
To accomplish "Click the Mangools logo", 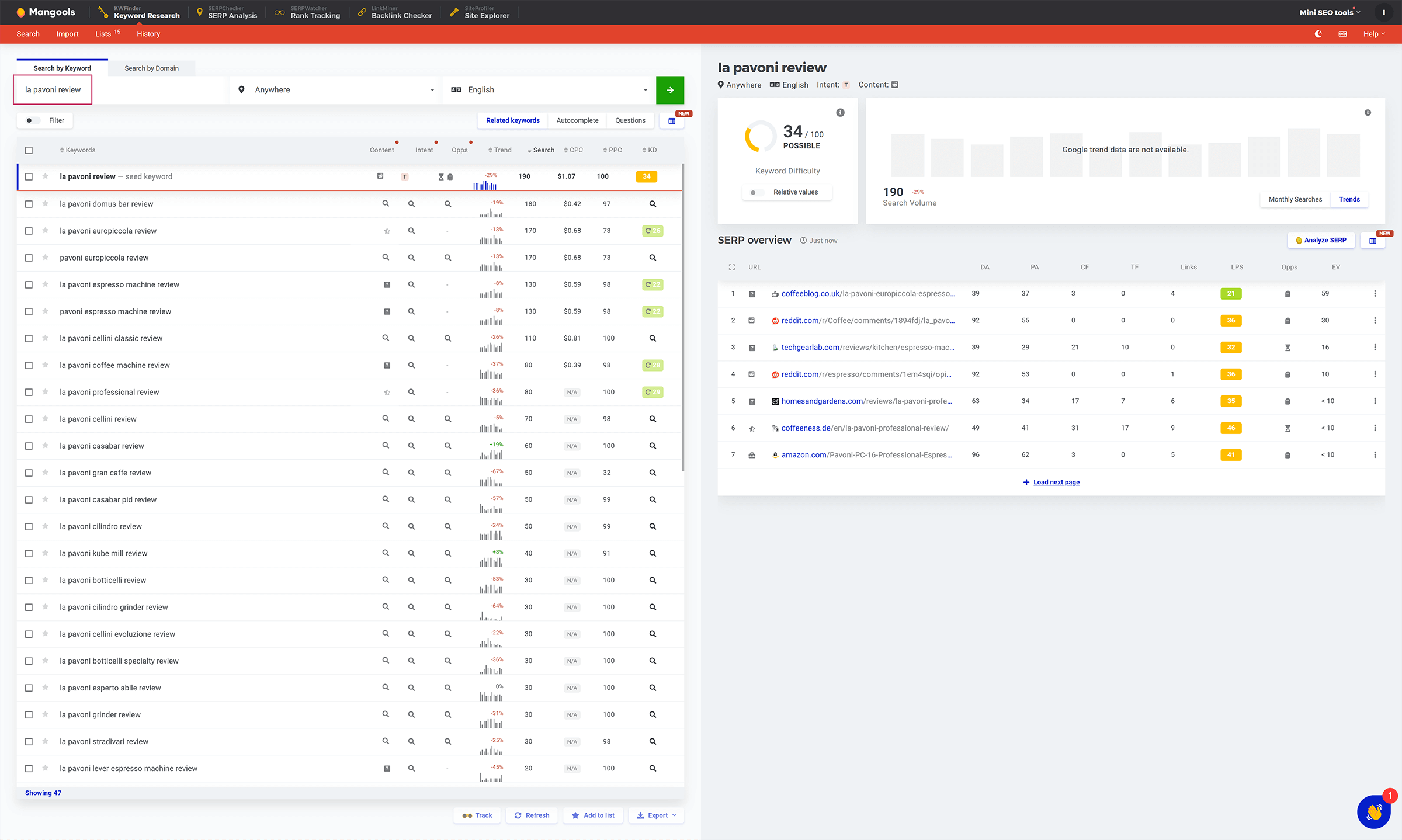I will point(46,12).
